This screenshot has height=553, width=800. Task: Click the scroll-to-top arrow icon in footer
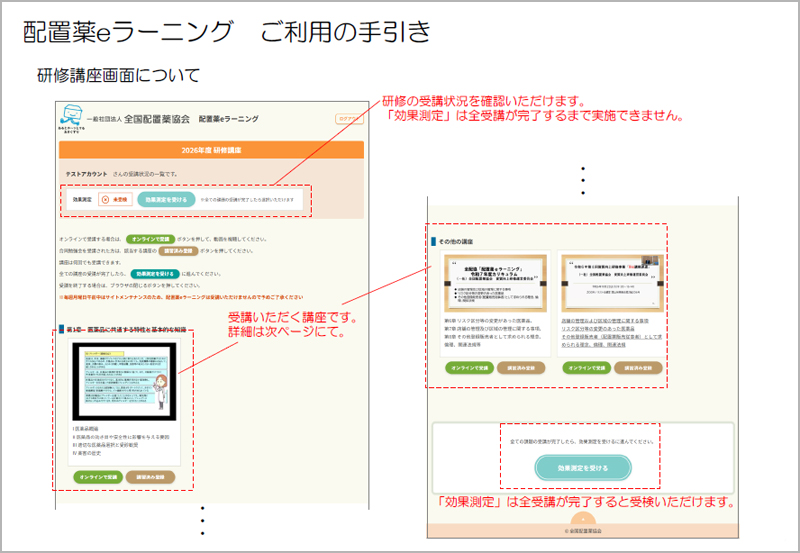(582, 520)
